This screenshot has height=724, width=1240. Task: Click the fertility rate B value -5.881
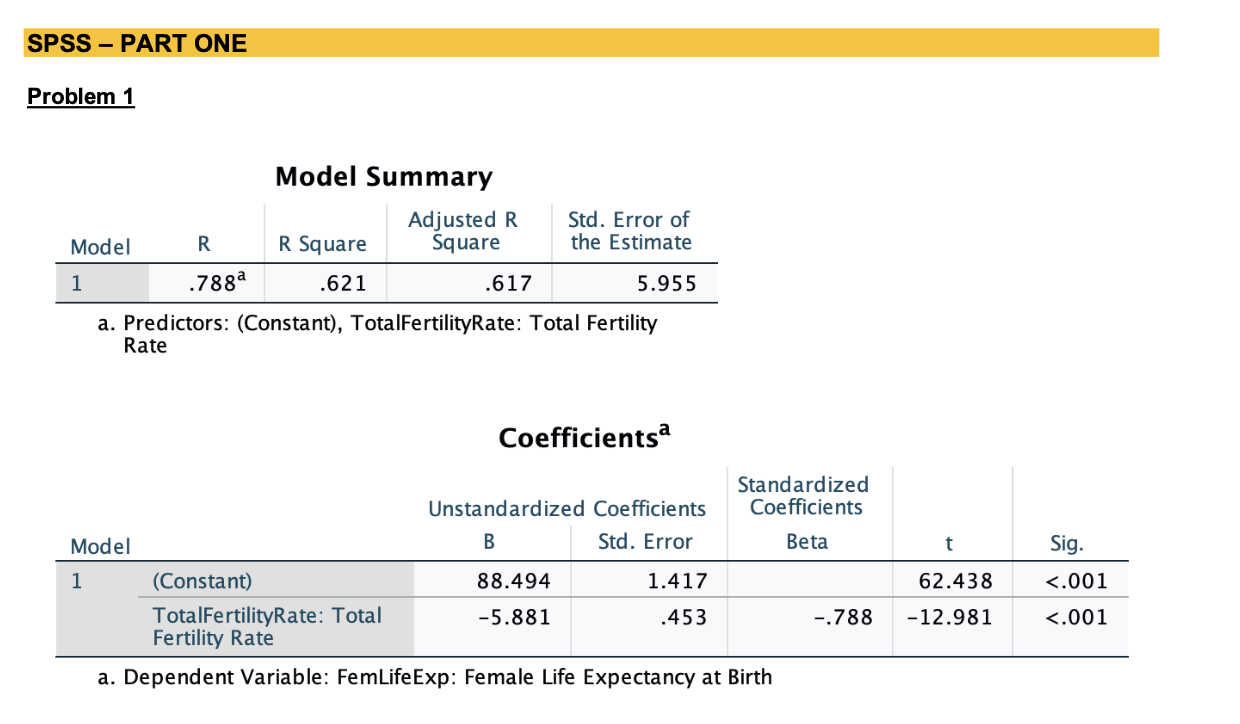coord(514,617)
